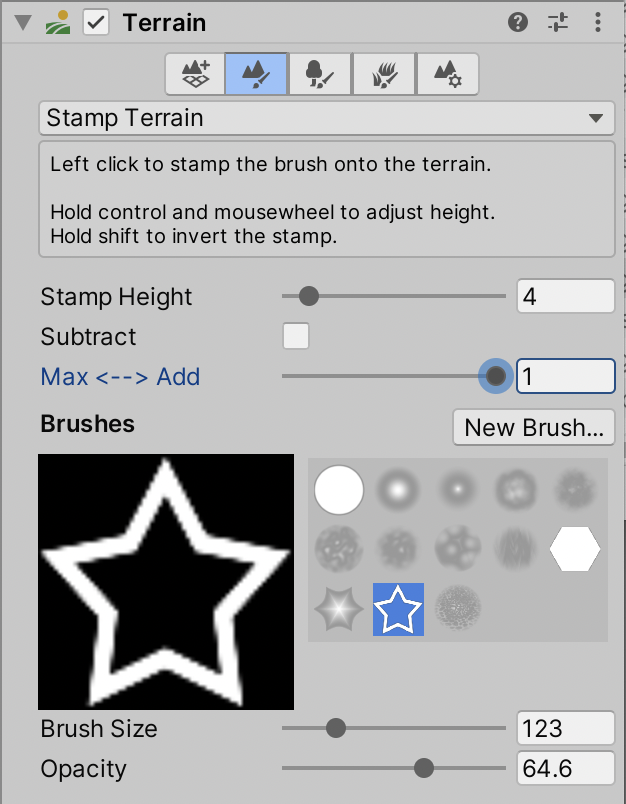
Task: Select the white hexagon brush
Action: tap(575, 548)
